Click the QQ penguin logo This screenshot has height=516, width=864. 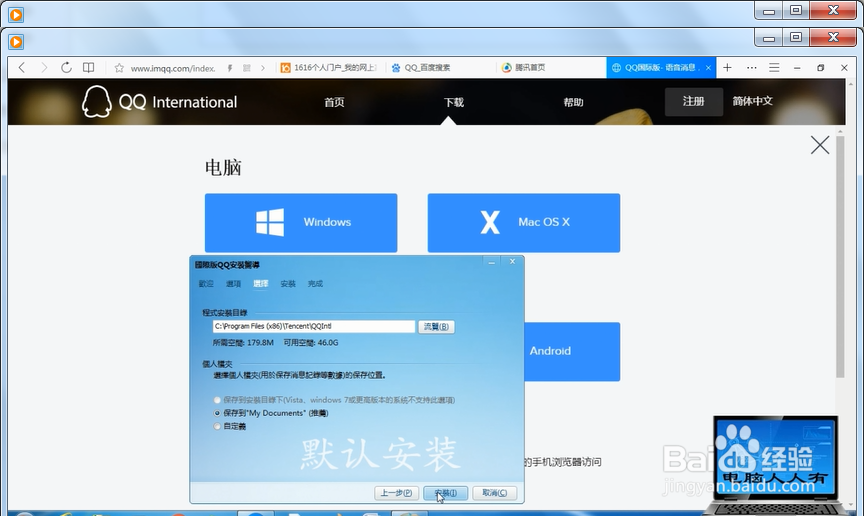96,101
